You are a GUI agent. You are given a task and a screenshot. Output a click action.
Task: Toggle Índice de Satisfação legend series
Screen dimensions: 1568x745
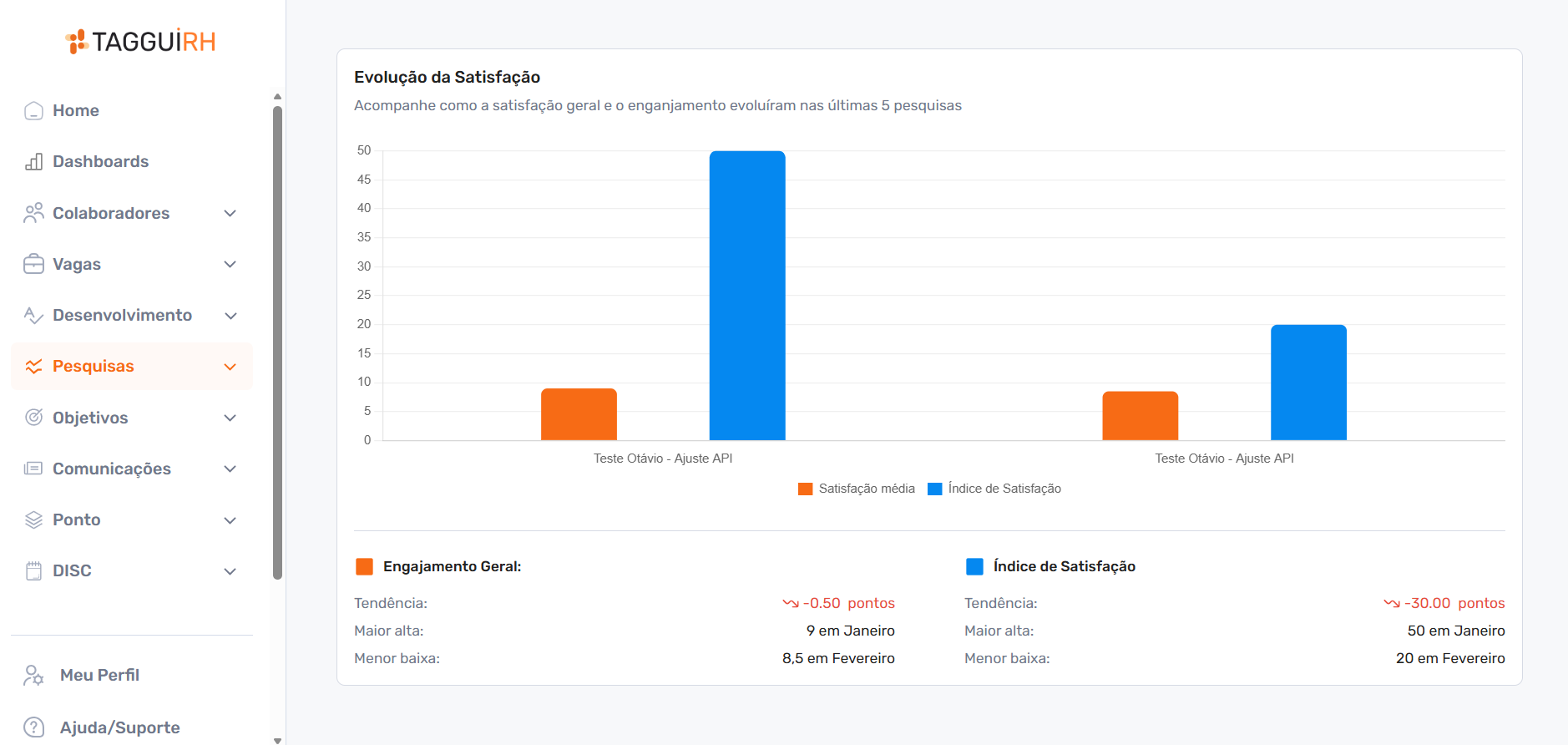[994, 489]
